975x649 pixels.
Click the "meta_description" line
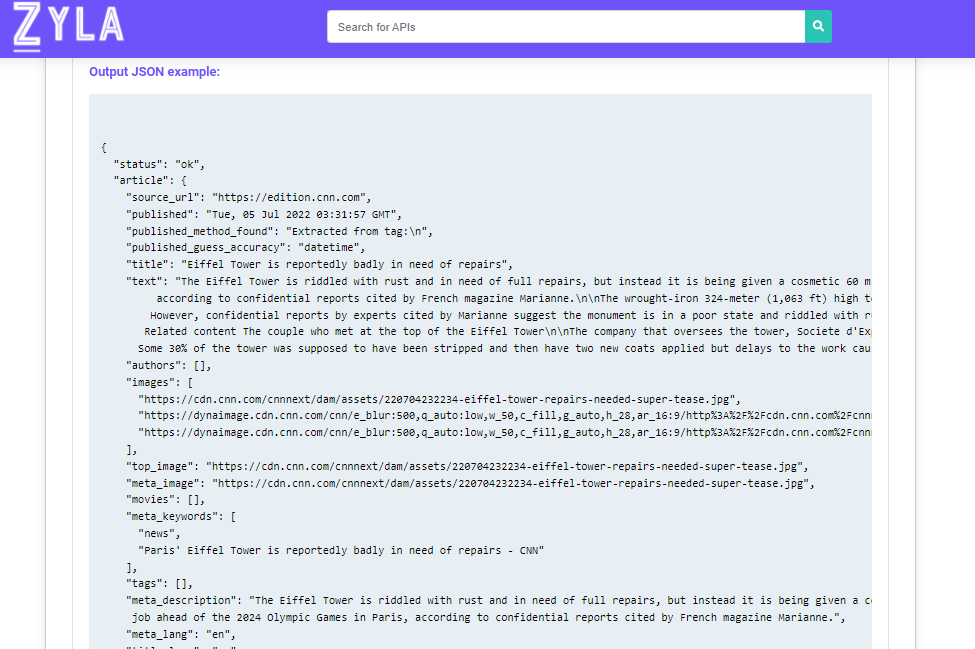tap(499, 601)
